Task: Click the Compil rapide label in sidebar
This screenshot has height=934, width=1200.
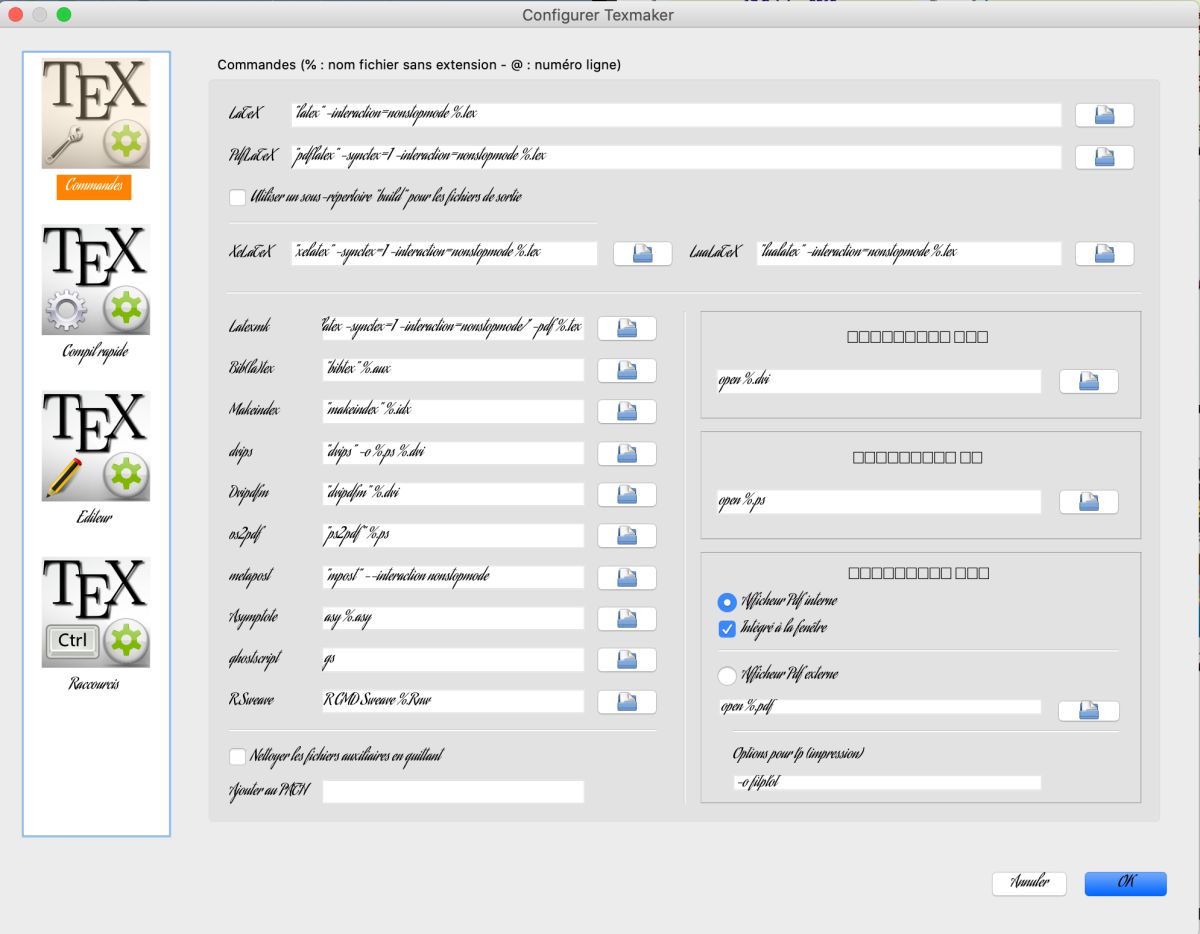Action: pyautogui.click(x=95, y=352)
